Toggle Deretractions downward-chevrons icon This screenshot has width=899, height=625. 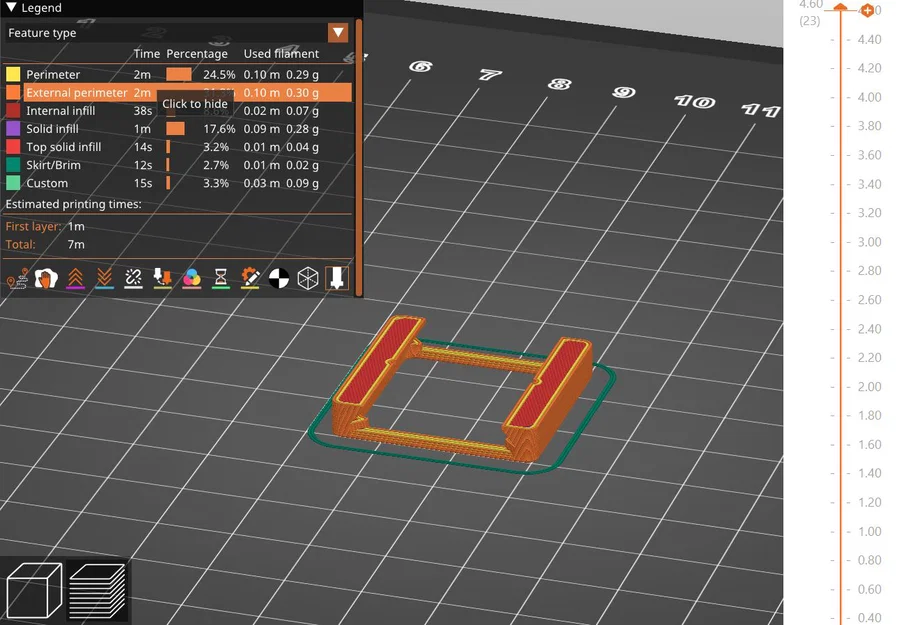tap(104, 279)
